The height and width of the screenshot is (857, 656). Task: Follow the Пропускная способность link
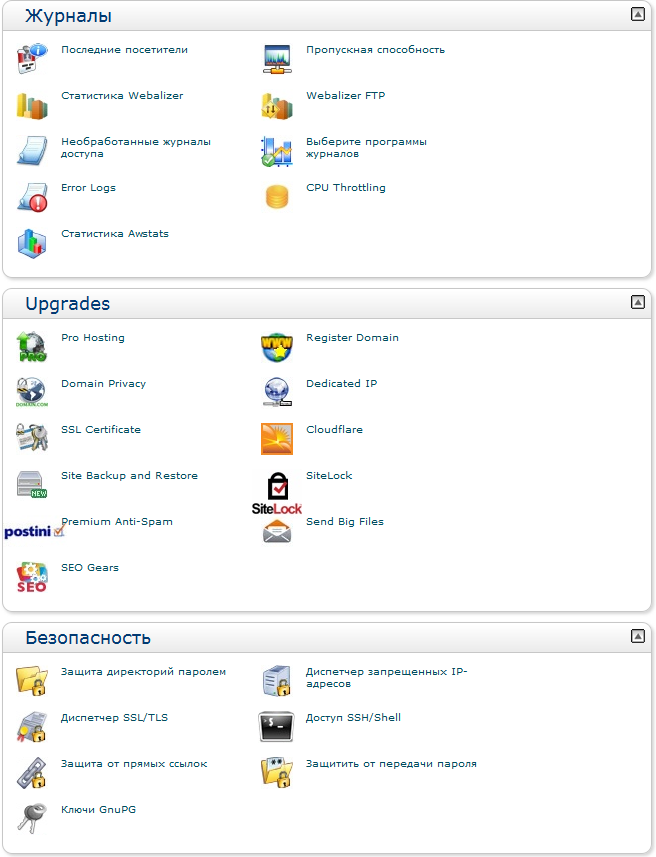375,50
